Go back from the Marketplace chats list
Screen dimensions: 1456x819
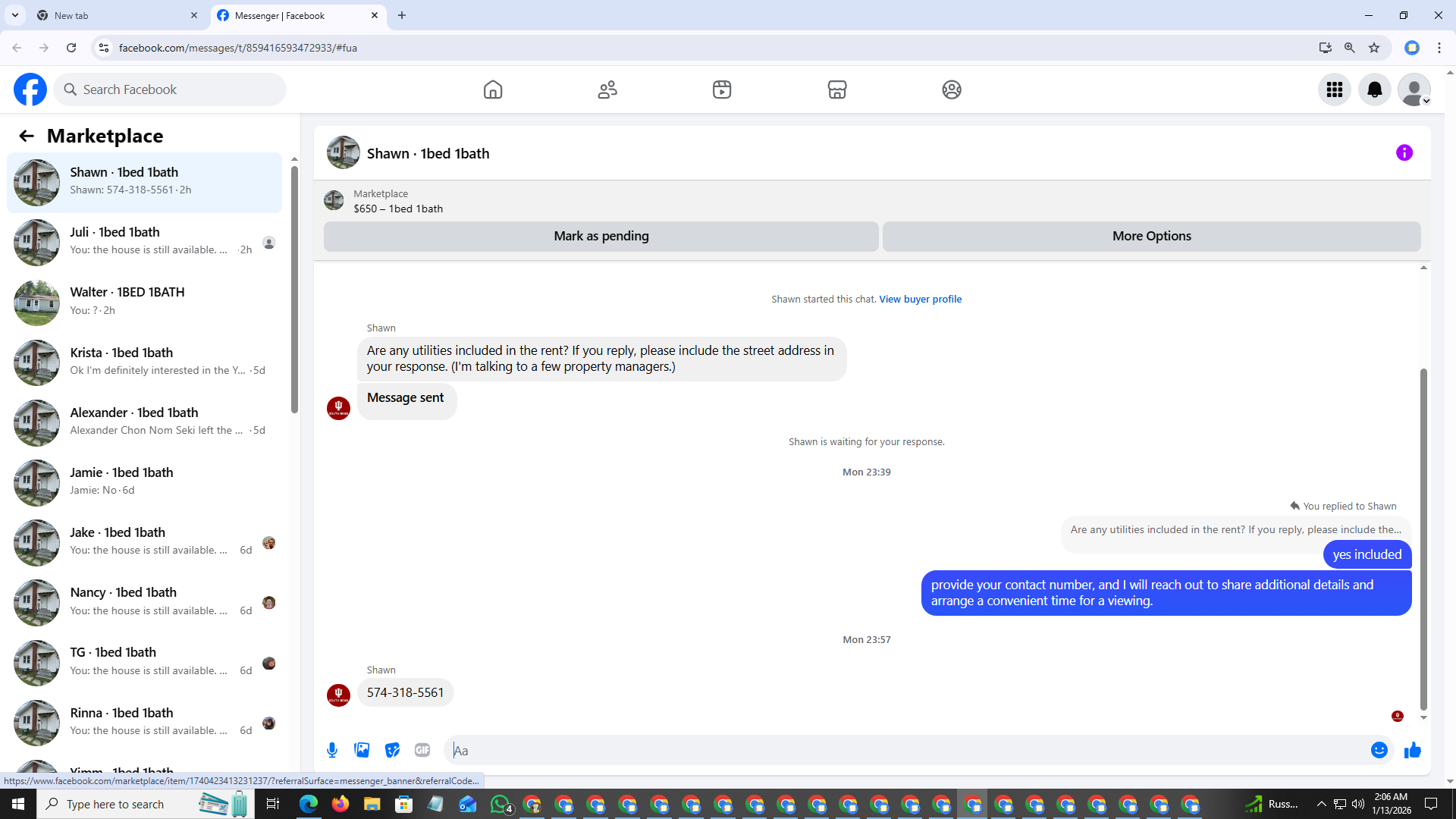click(27, 136)
